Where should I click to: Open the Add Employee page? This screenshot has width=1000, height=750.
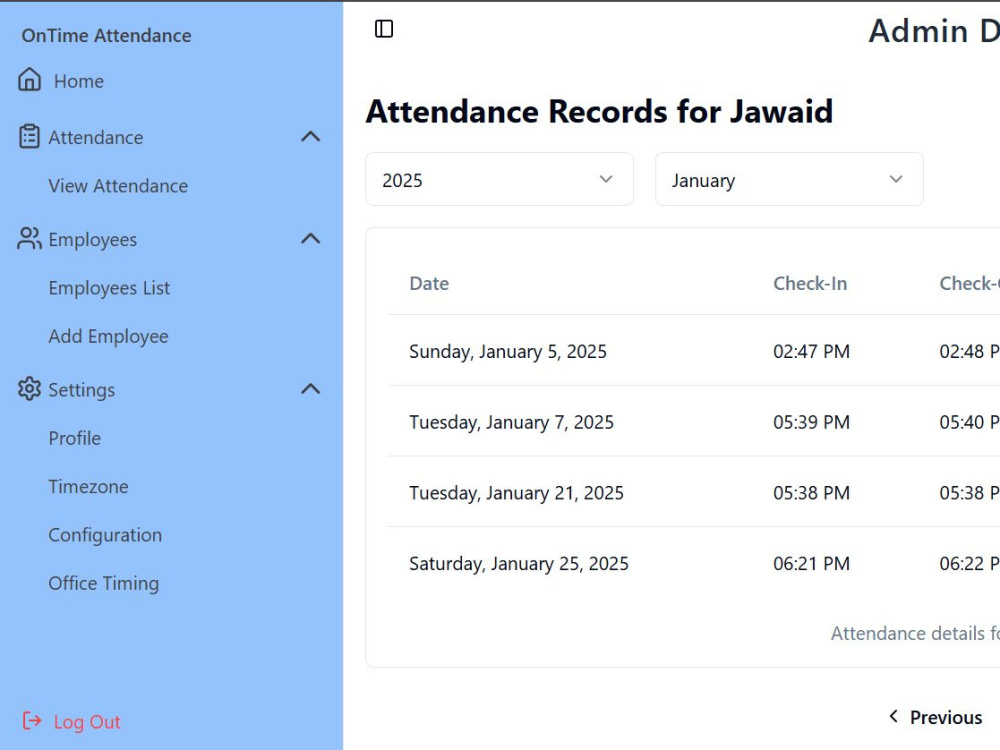point(108,336)
